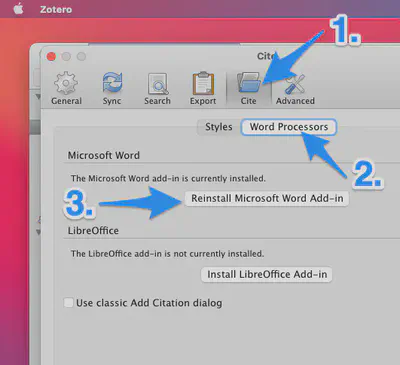
Task: Click the gray zoom window button
Action: pyautogui.click(x=81, y=57)
